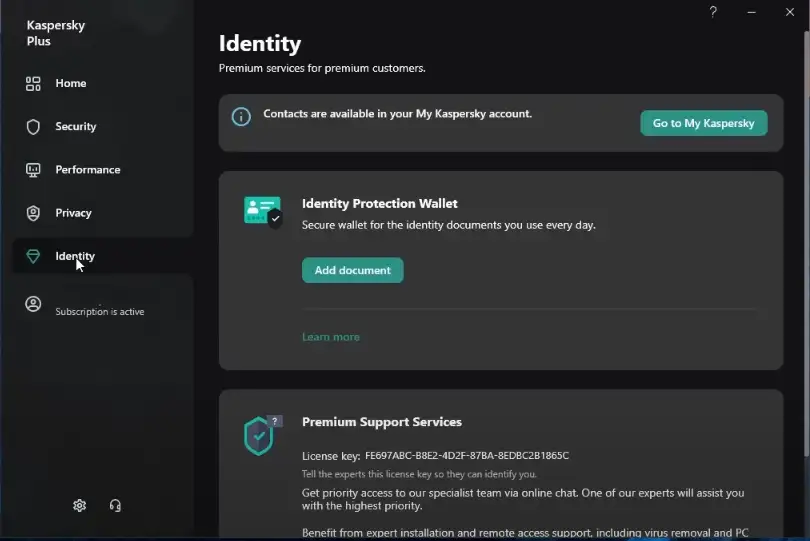
Task: Select the Privacy menu item
Action: click(x=74, y=213)
